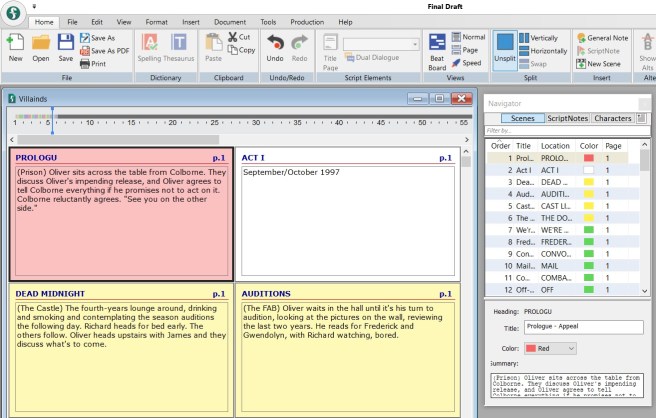
Task: Open a file with the Open icon
Action: (x=41, y=45)
